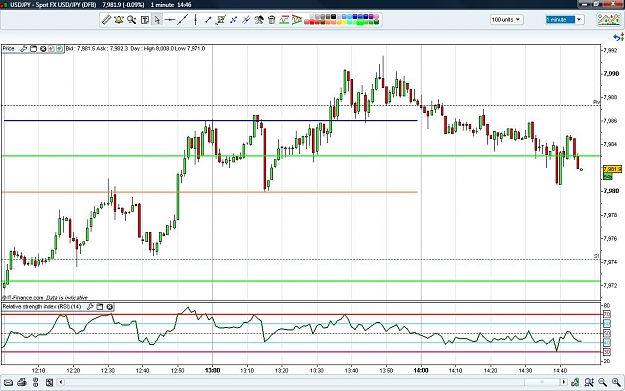This screenshot has width=625, height=391.
Task: Click the RSI 70 level label
Action: pos(607,314)
